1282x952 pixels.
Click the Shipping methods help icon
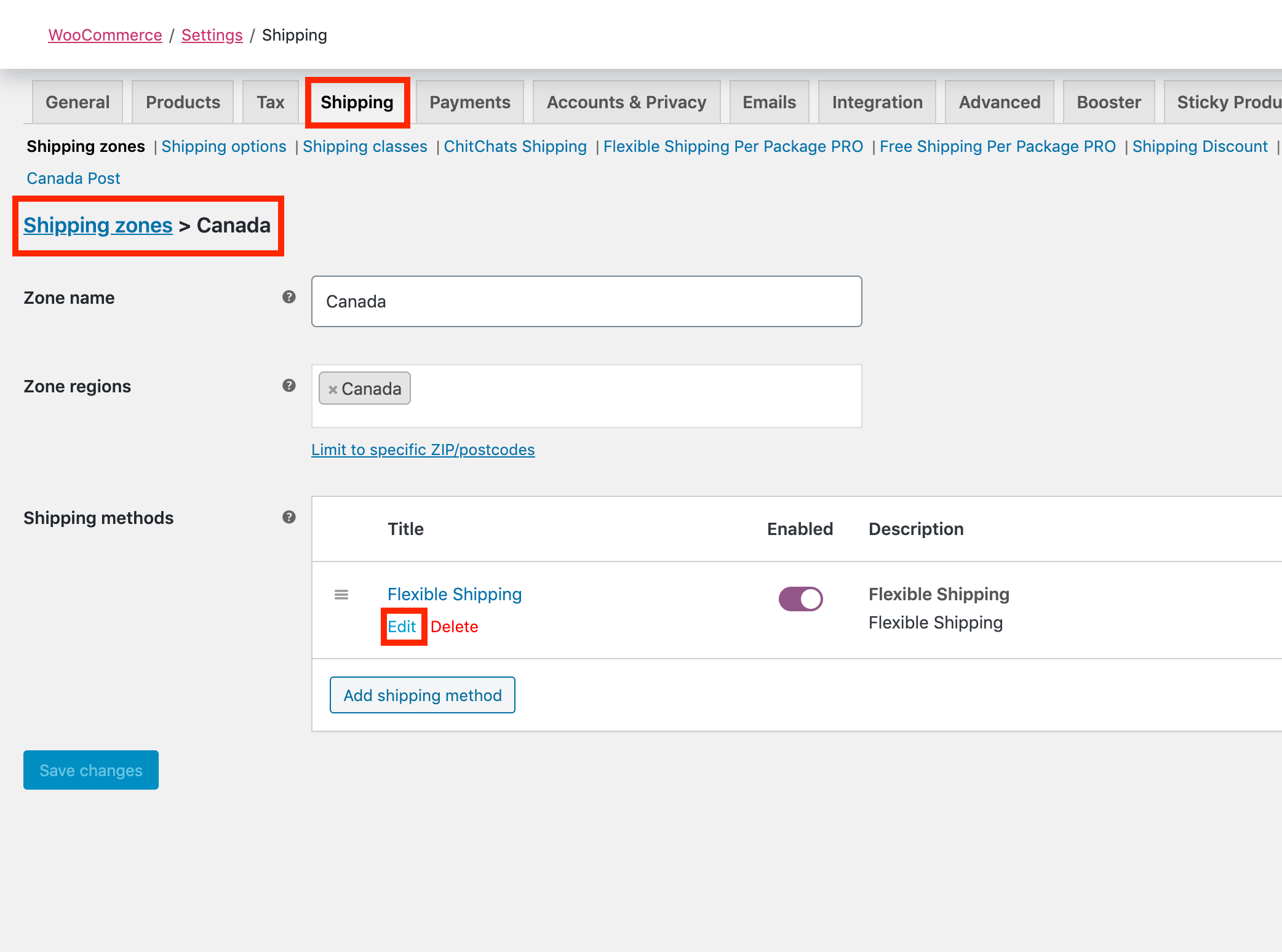[x=289, y=517]
